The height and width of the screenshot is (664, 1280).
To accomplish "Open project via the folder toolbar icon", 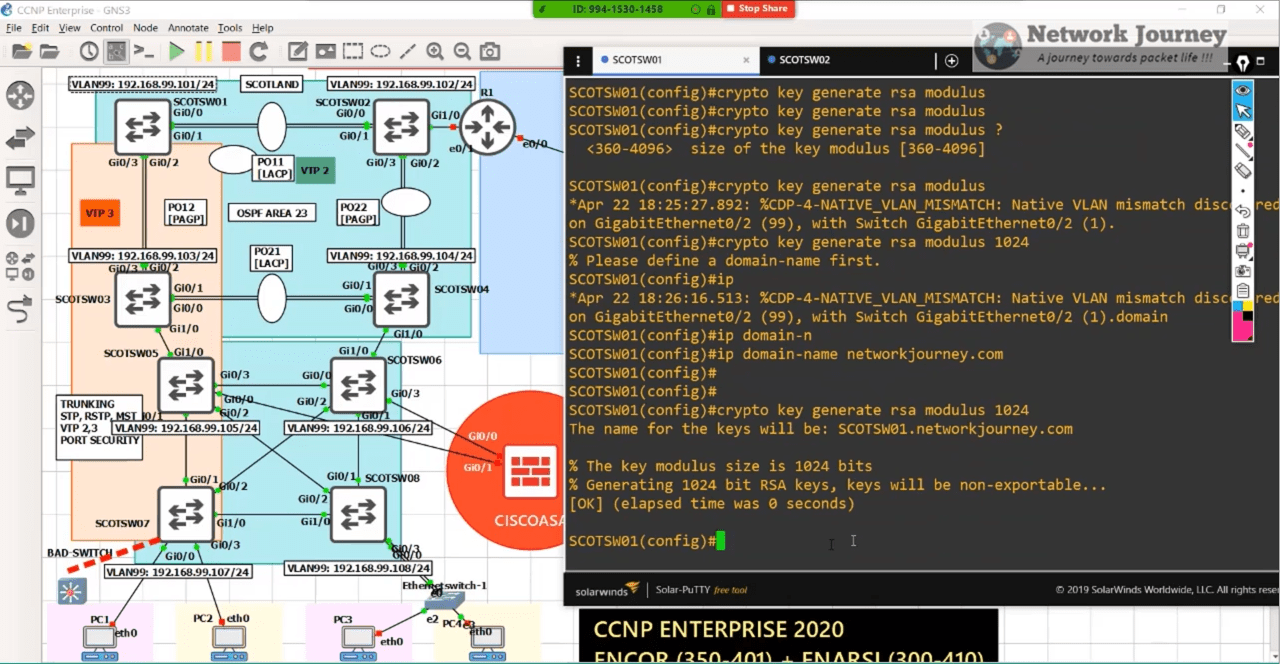I will coord(49,51).
